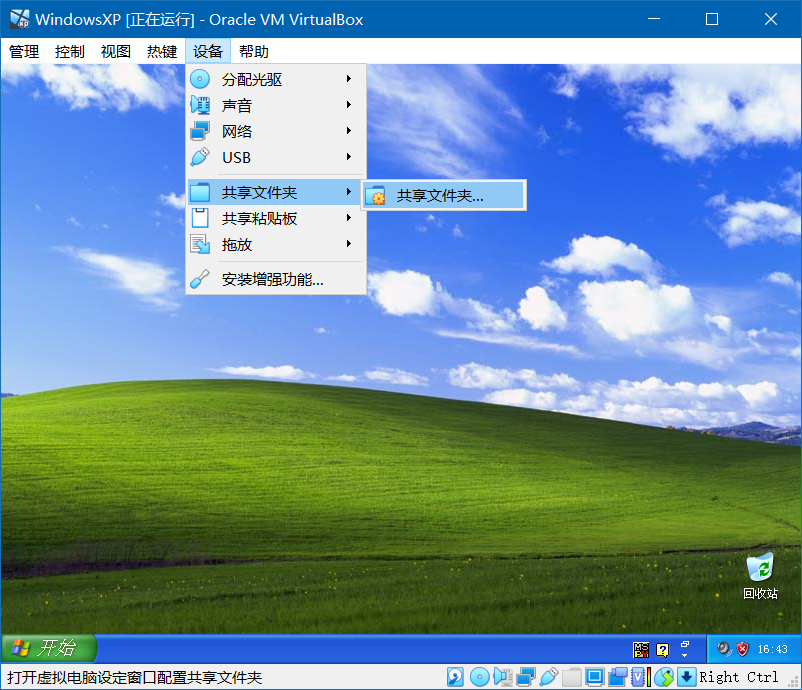The image size is (802, 690).
Task: Expand the 共享粘贴板 submenu
Action: pos(277,218)
